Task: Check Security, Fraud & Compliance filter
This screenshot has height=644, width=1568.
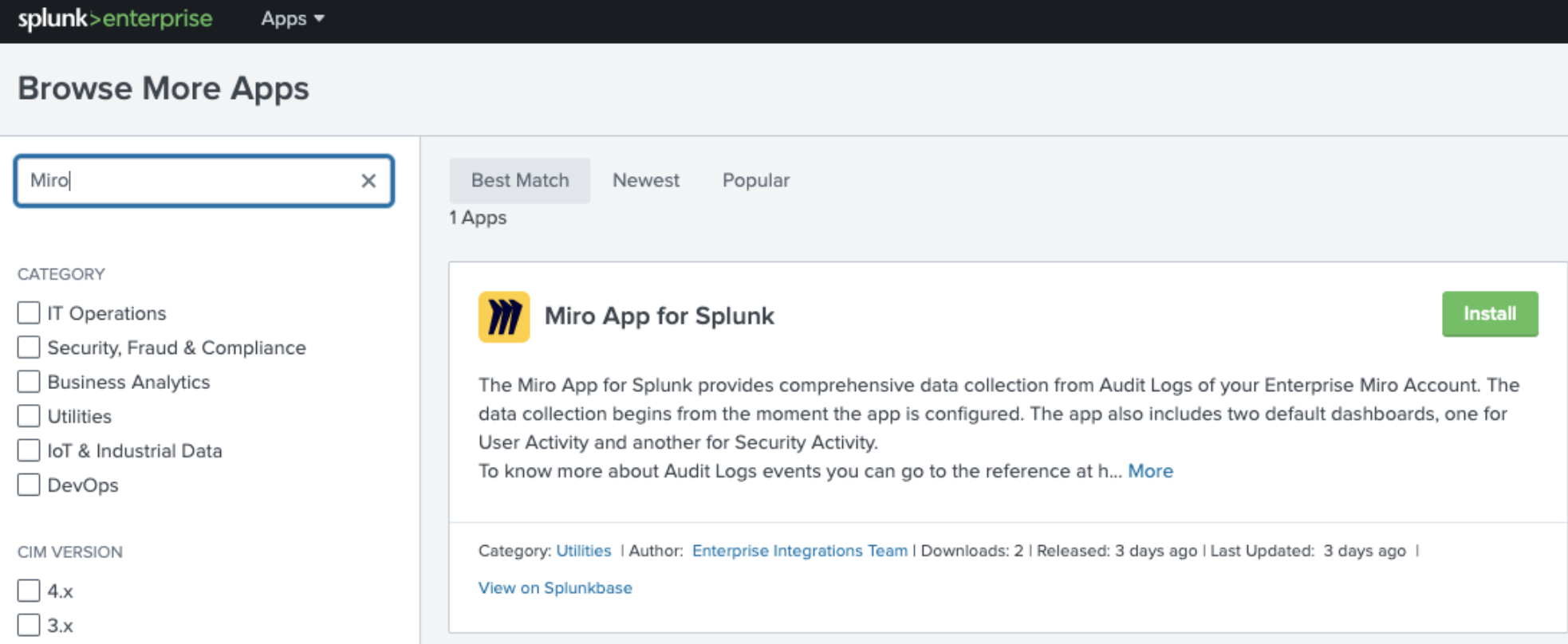Action: tap(29, 348)
